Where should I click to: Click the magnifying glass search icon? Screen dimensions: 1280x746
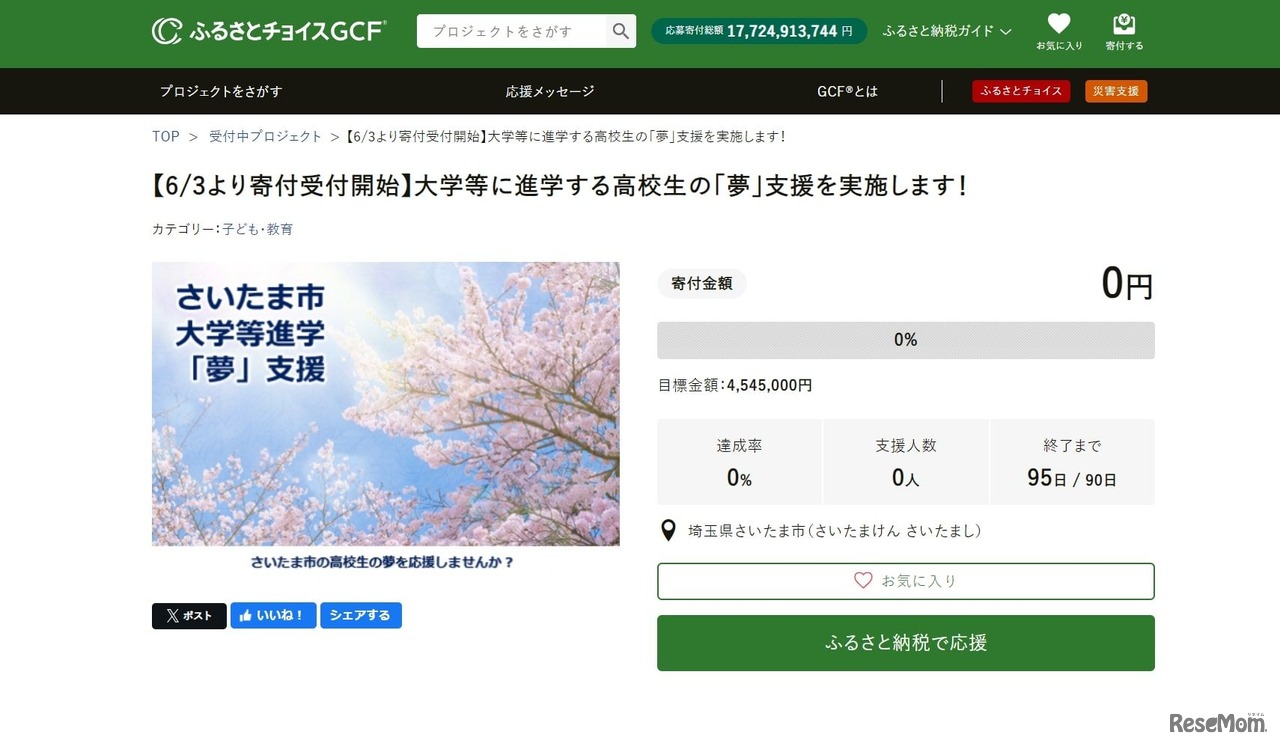pyautogui.click(x=621, y=31)
